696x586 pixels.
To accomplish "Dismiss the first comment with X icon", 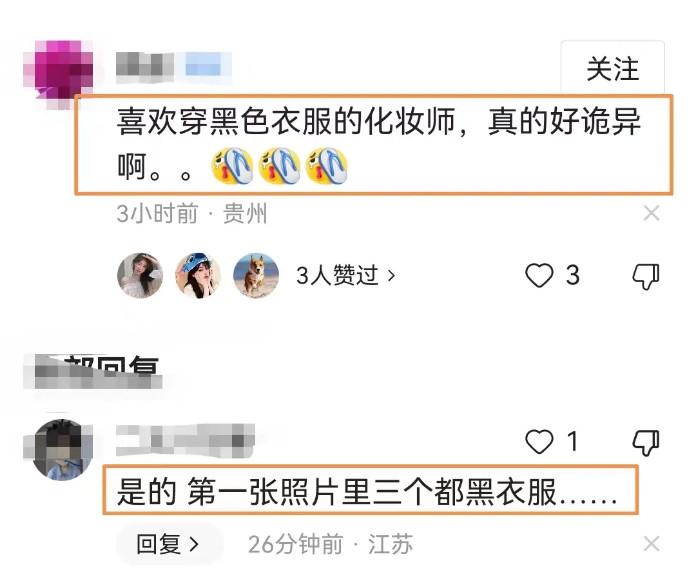I will pyautogui.click(x=651, y=213).
